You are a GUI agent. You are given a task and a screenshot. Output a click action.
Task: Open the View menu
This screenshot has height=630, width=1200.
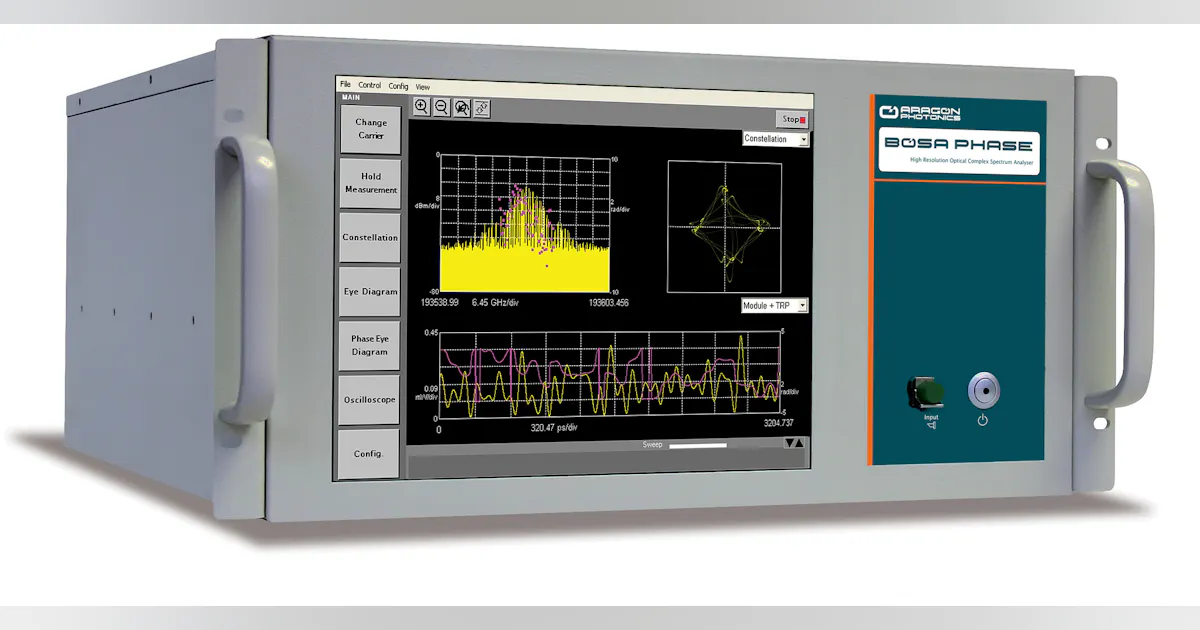tap(423, 87)
